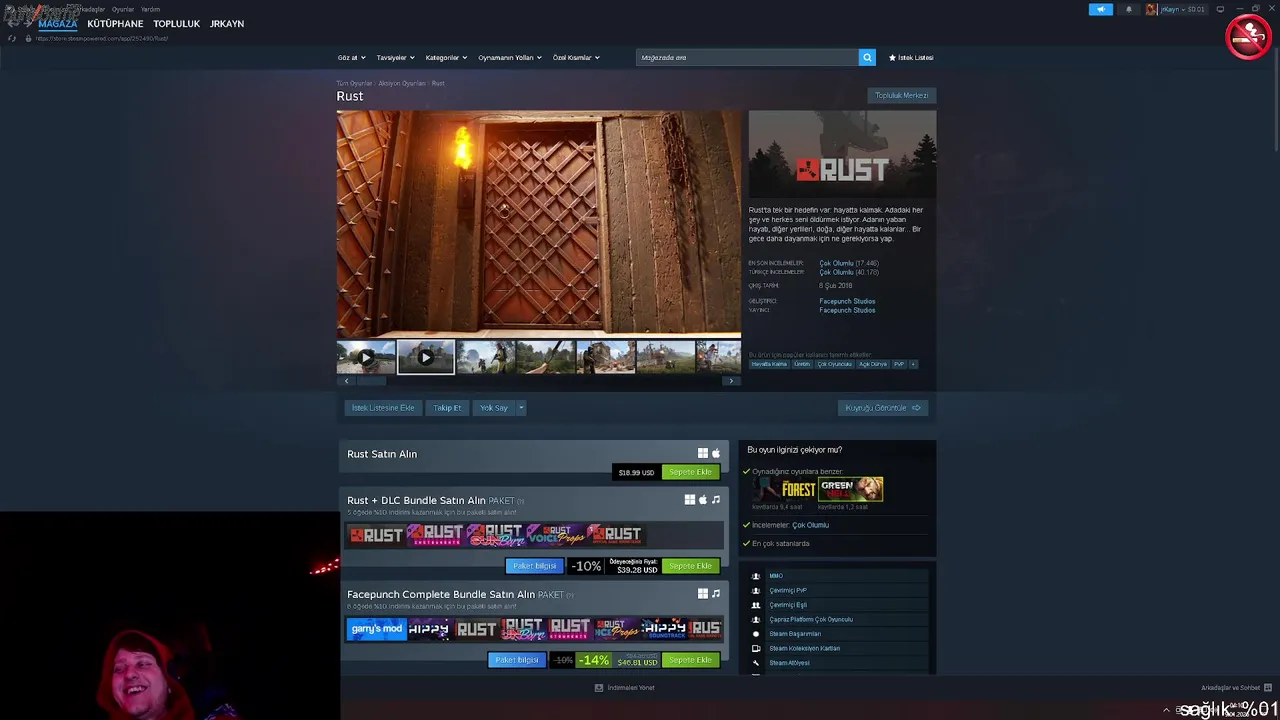
Task: Play the first video thumbnail
Action: (x=366, y=357)
